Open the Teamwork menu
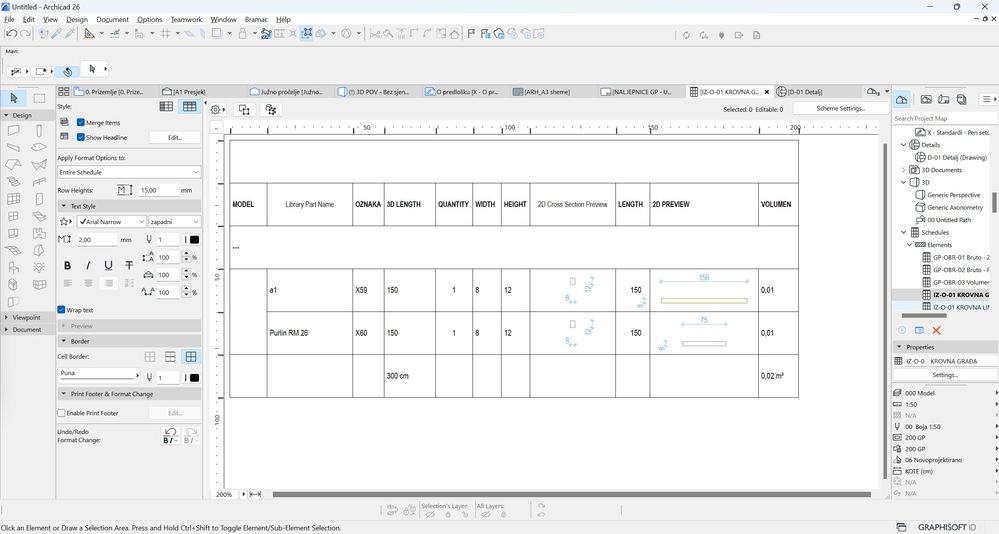The height and width of the screenshot is (534, 999). coord(187,19)
